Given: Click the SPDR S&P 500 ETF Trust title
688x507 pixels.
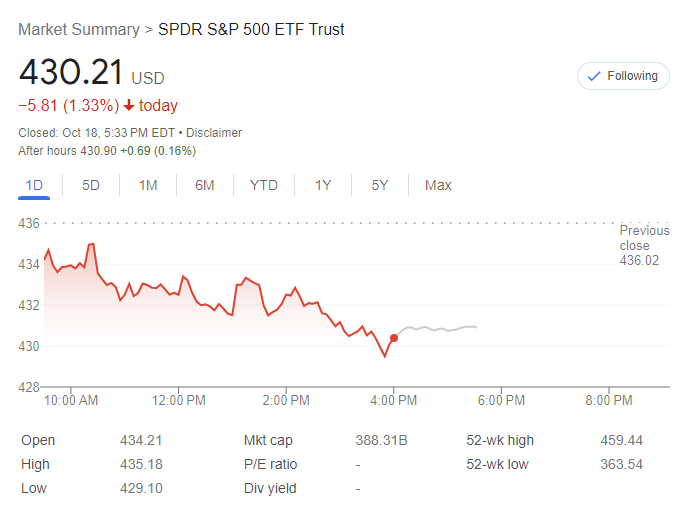Looking at the screenshot, I should (251, 29).
